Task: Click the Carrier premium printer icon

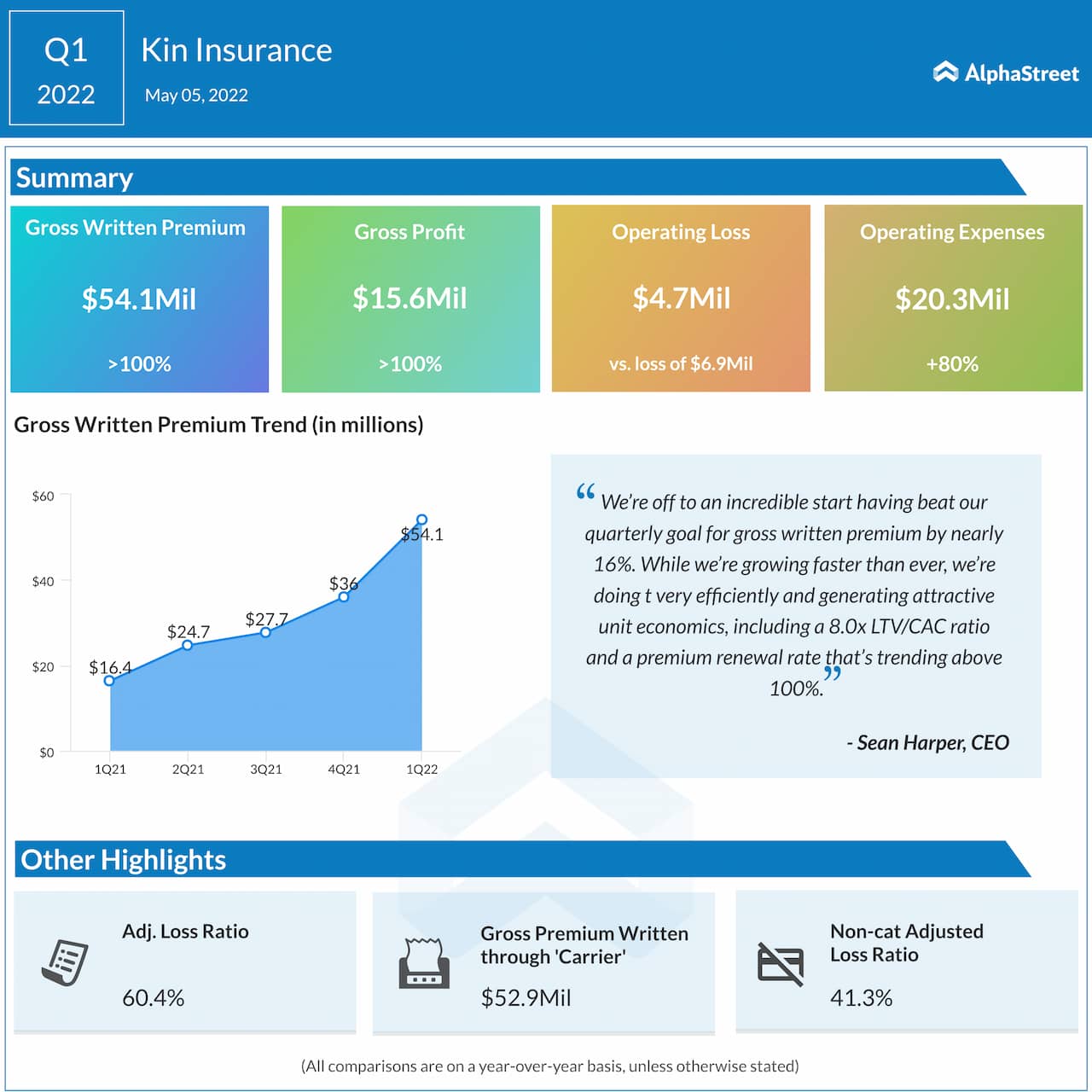Action: tap(424, 963)
